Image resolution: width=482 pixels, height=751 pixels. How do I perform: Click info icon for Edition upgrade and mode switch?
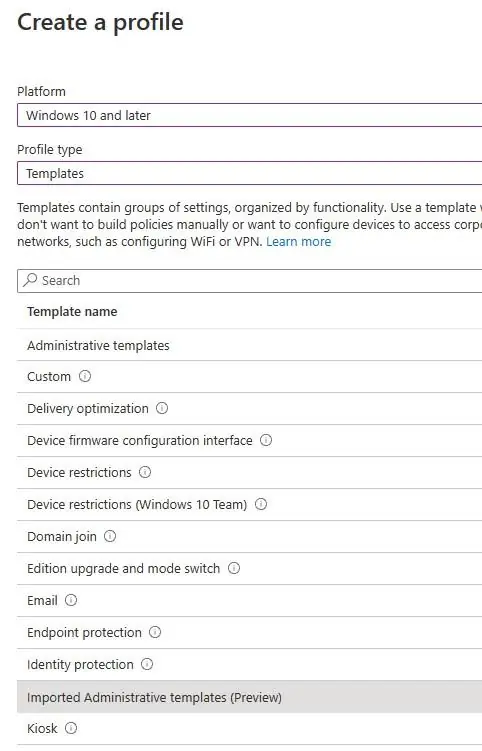pos(234,569)
